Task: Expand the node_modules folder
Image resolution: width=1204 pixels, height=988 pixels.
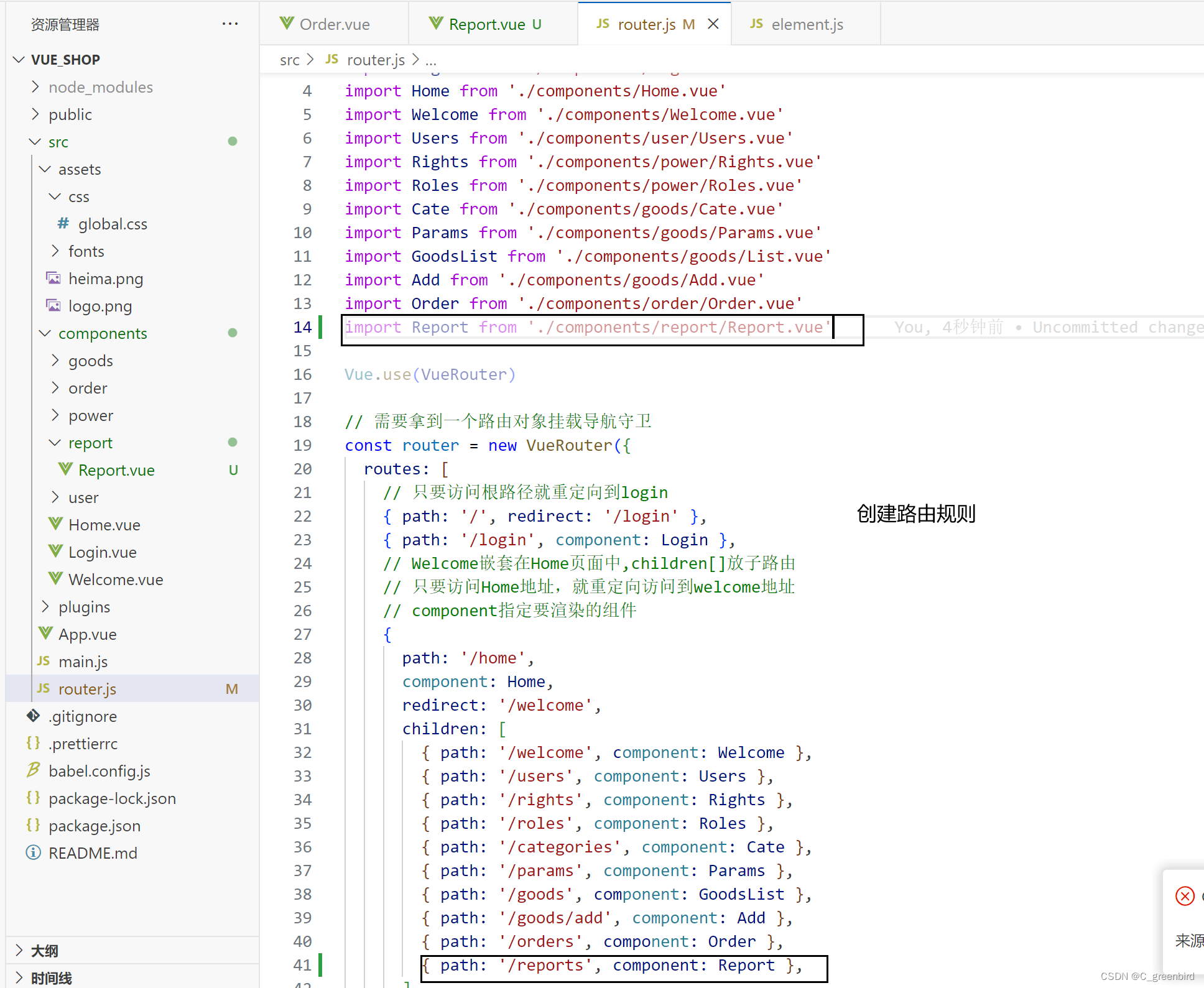Action: click(35, 86)
